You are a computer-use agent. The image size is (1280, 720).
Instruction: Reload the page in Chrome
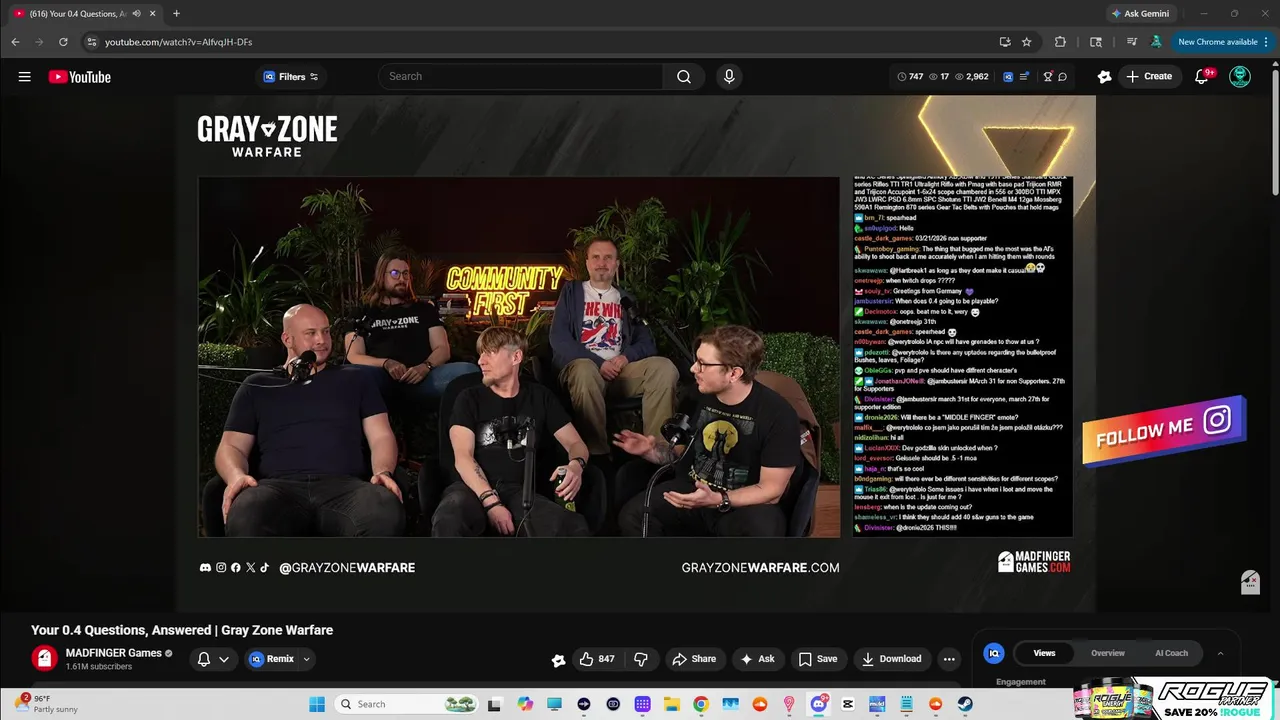(63, 42)
